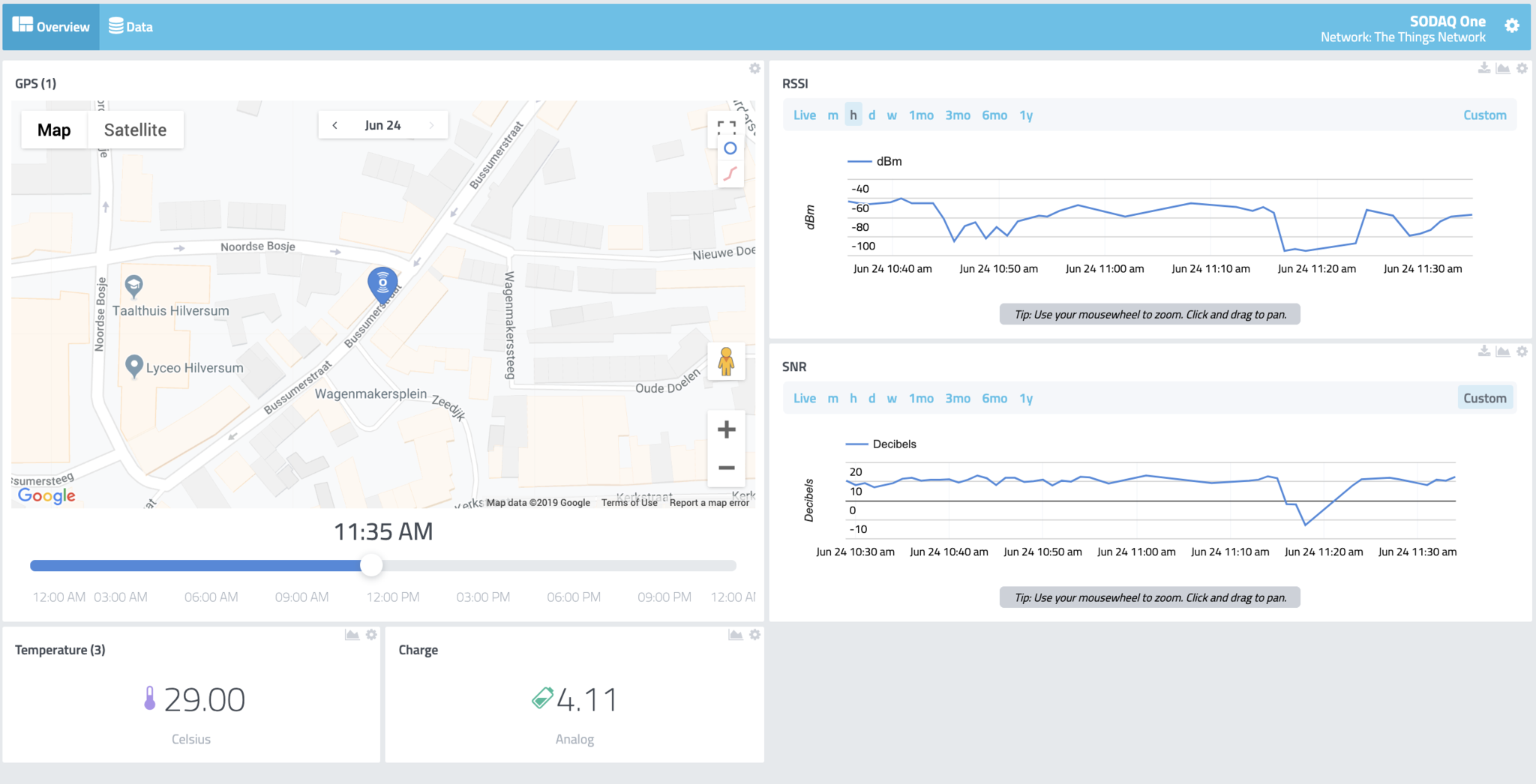Image resolution: width=1536 pixels, height=784 pixels.
Task: Zoom in on the map
Action: pos(726,429)
